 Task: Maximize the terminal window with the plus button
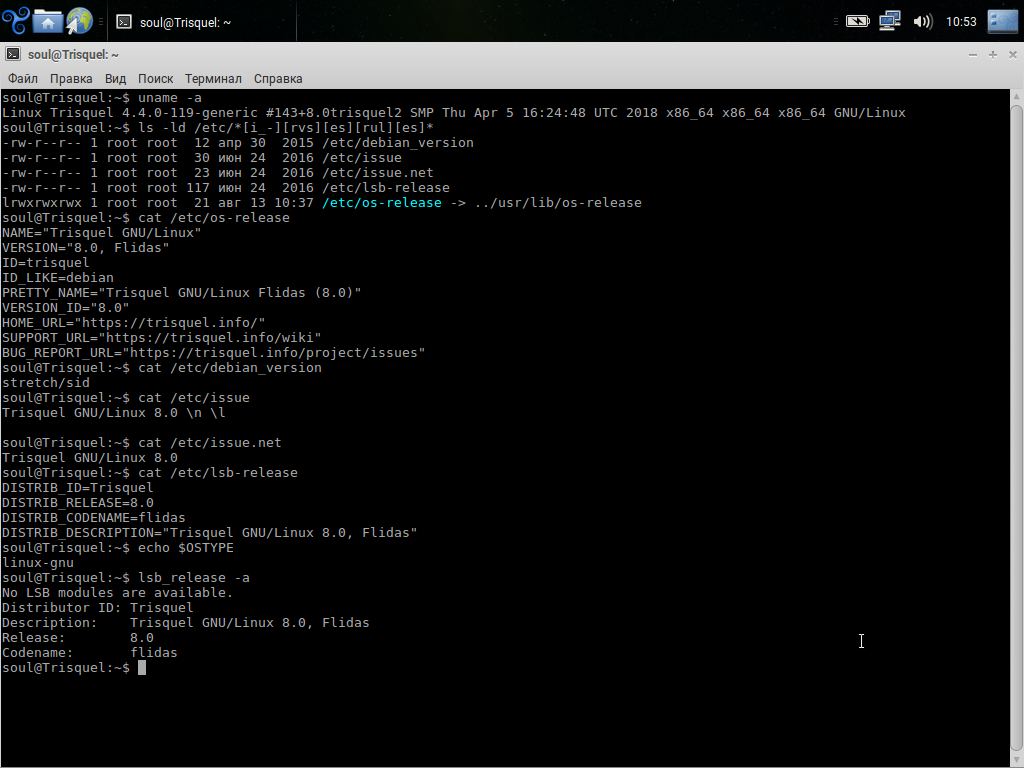coord(993,55)
